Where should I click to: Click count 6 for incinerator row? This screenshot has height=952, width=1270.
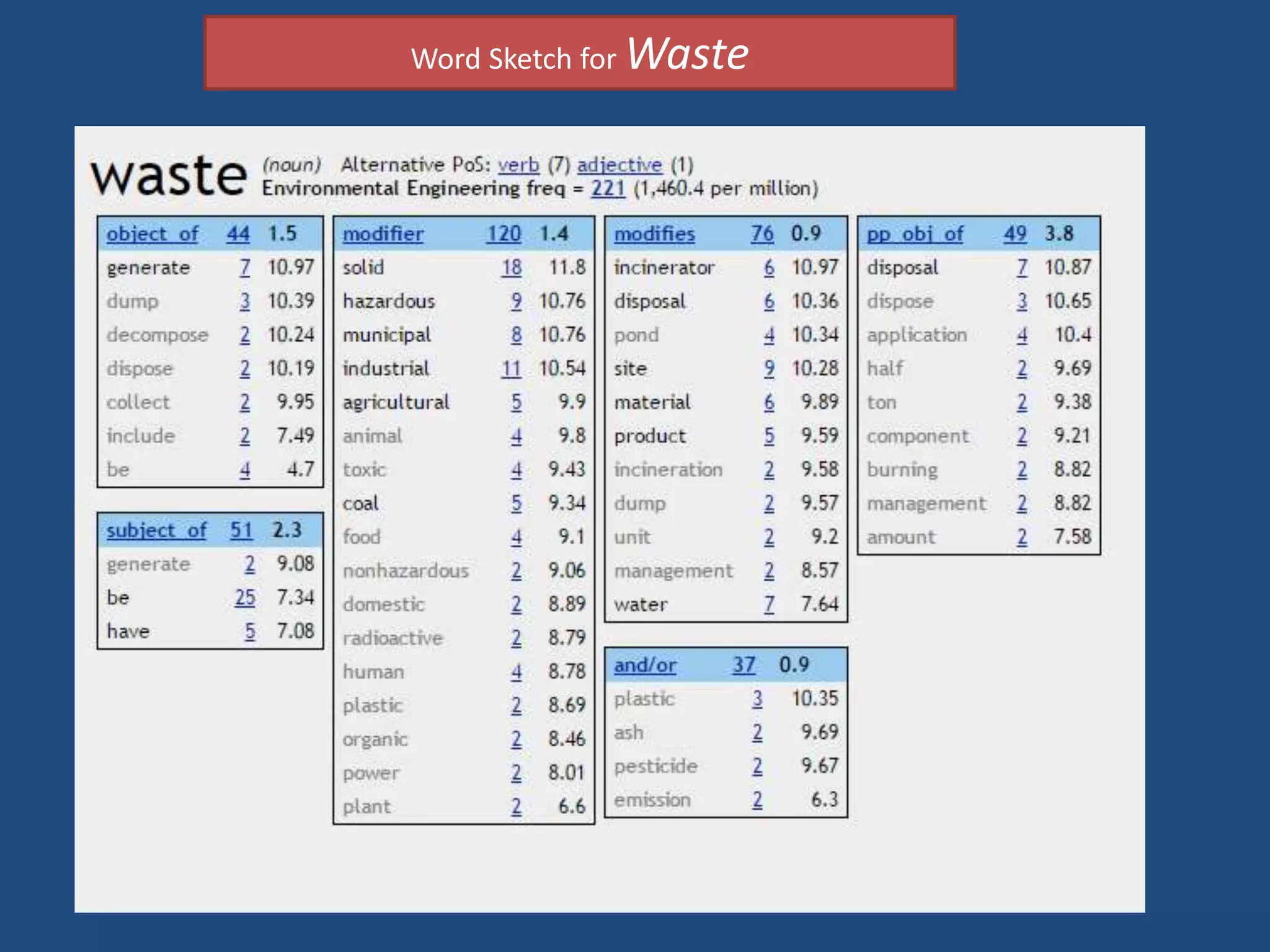[769, 268]
